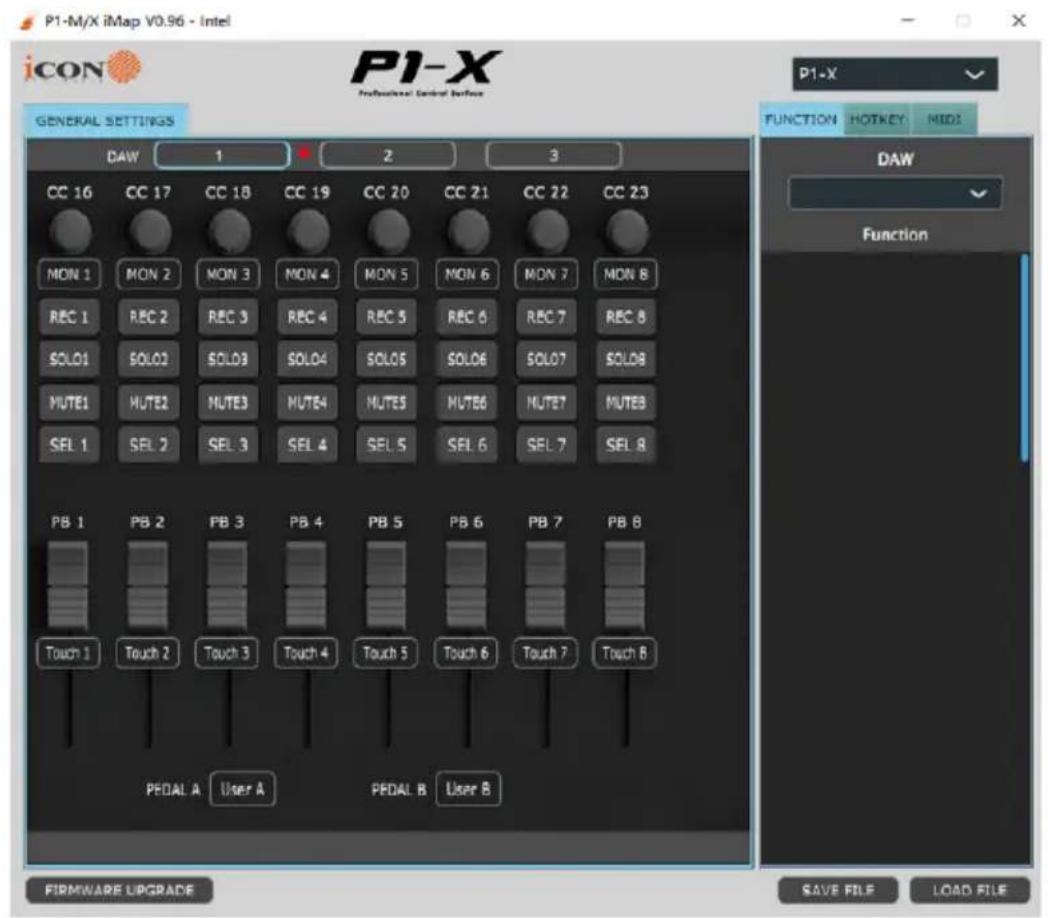1048x918 pixels.
Task: Click the CC 19 rotary knob
Action: (308, 232)
